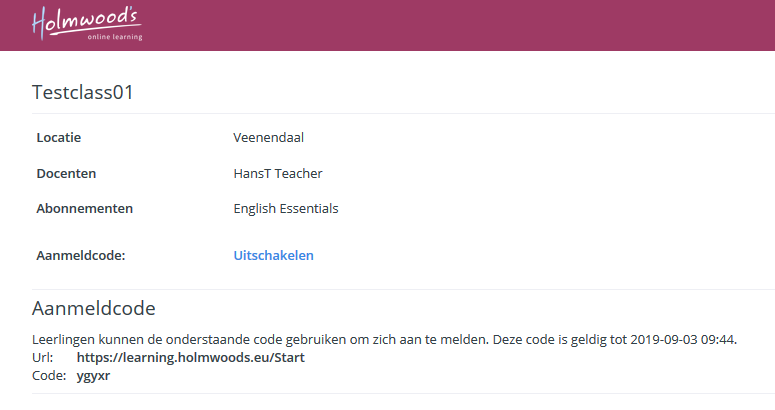Click the Docenten label
This screenshot has height=410, width=775.
(x=66, y=173)
